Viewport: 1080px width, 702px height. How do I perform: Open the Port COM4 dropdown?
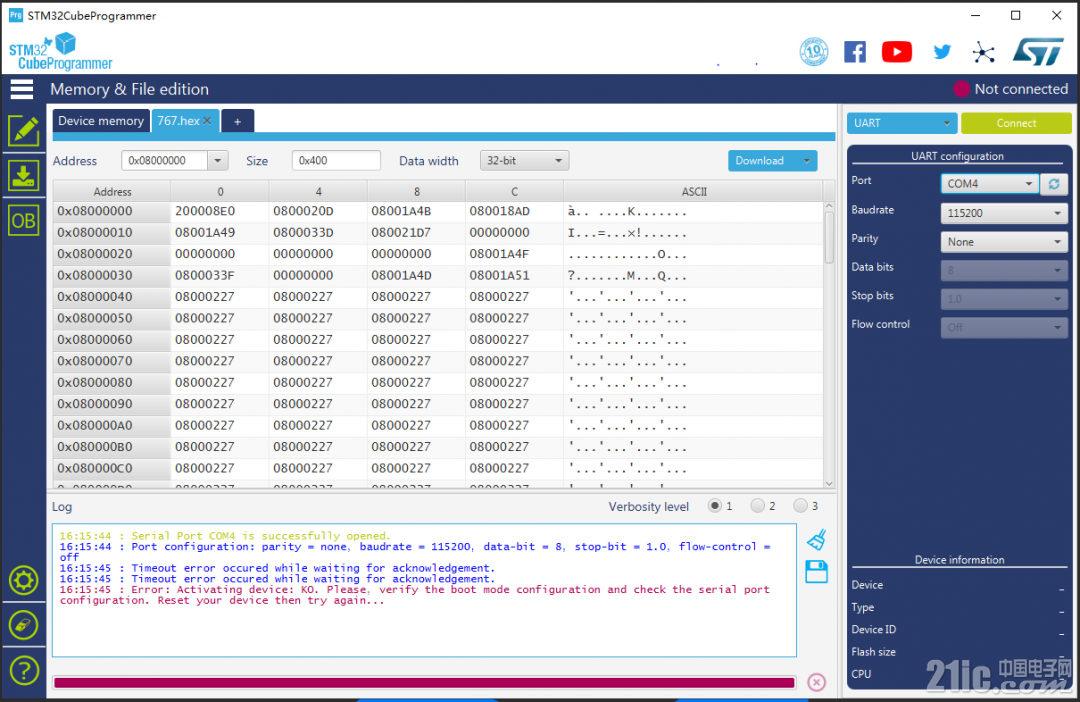(x=990, y=184)
